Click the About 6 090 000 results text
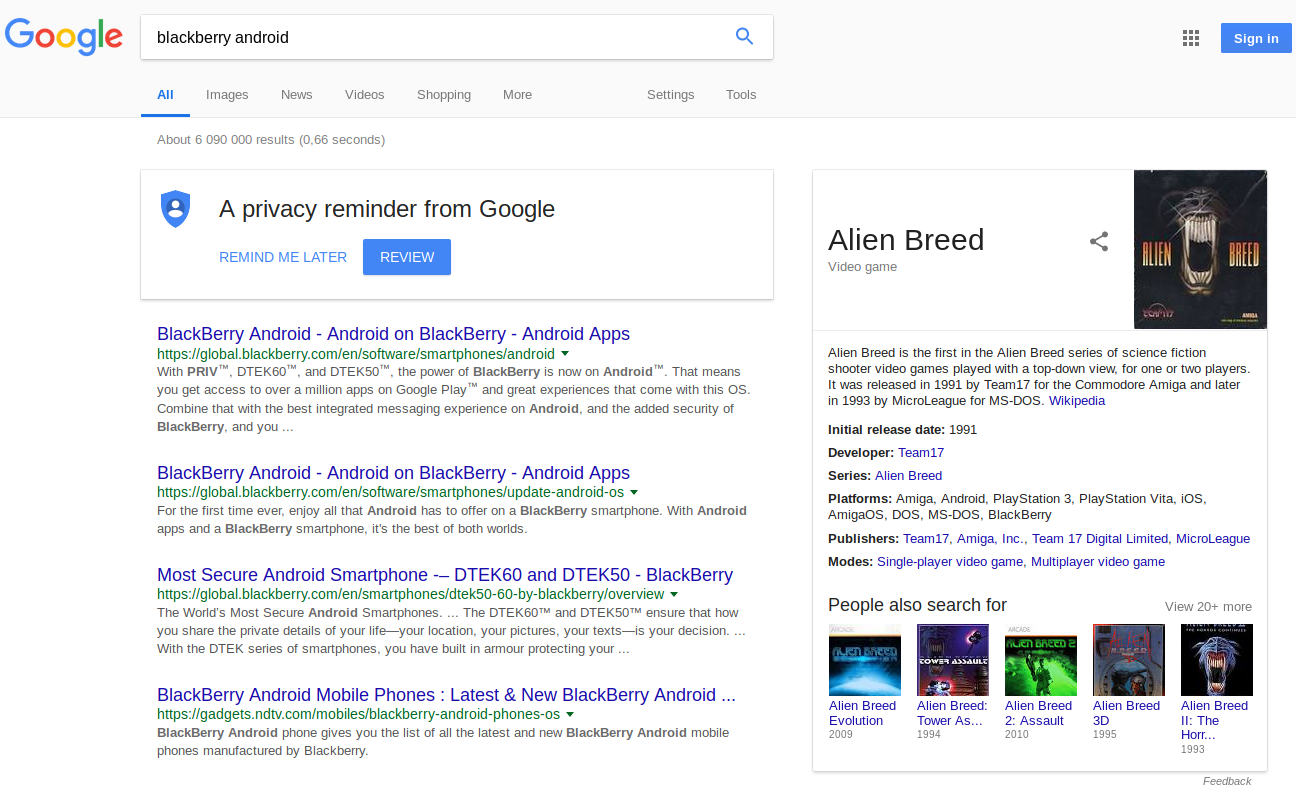The height and width of the screenshot is (793, 1296). click(271, 140)
